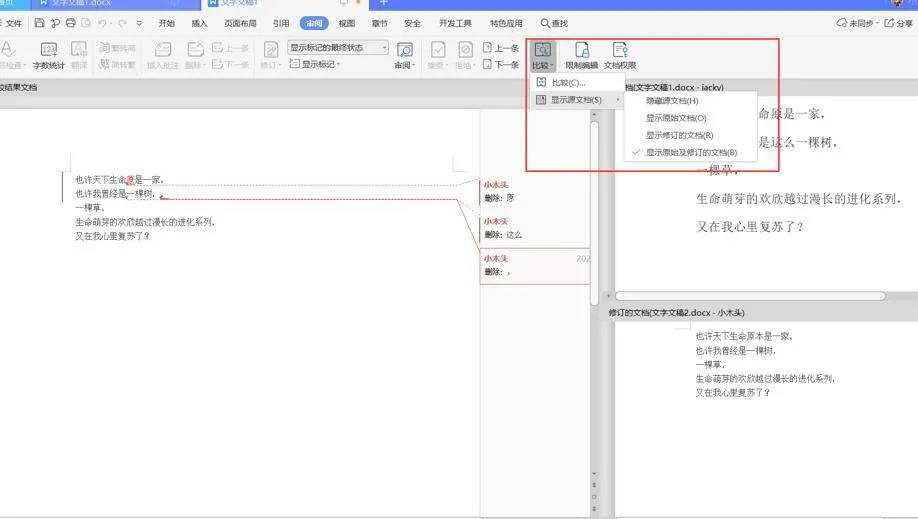
Task: Click the comparison pane vertical scrollbar
Action: tap(594, 214)
